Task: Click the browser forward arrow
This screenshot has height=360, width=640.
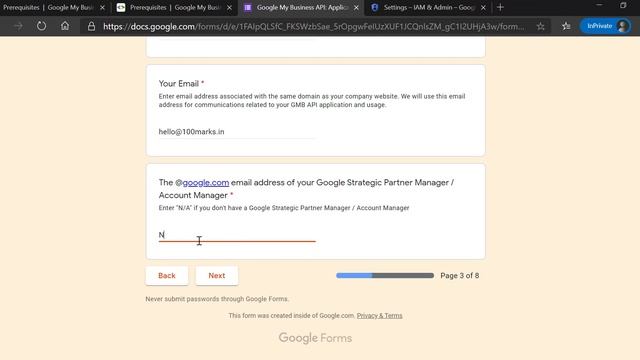Action: (18, 26)
